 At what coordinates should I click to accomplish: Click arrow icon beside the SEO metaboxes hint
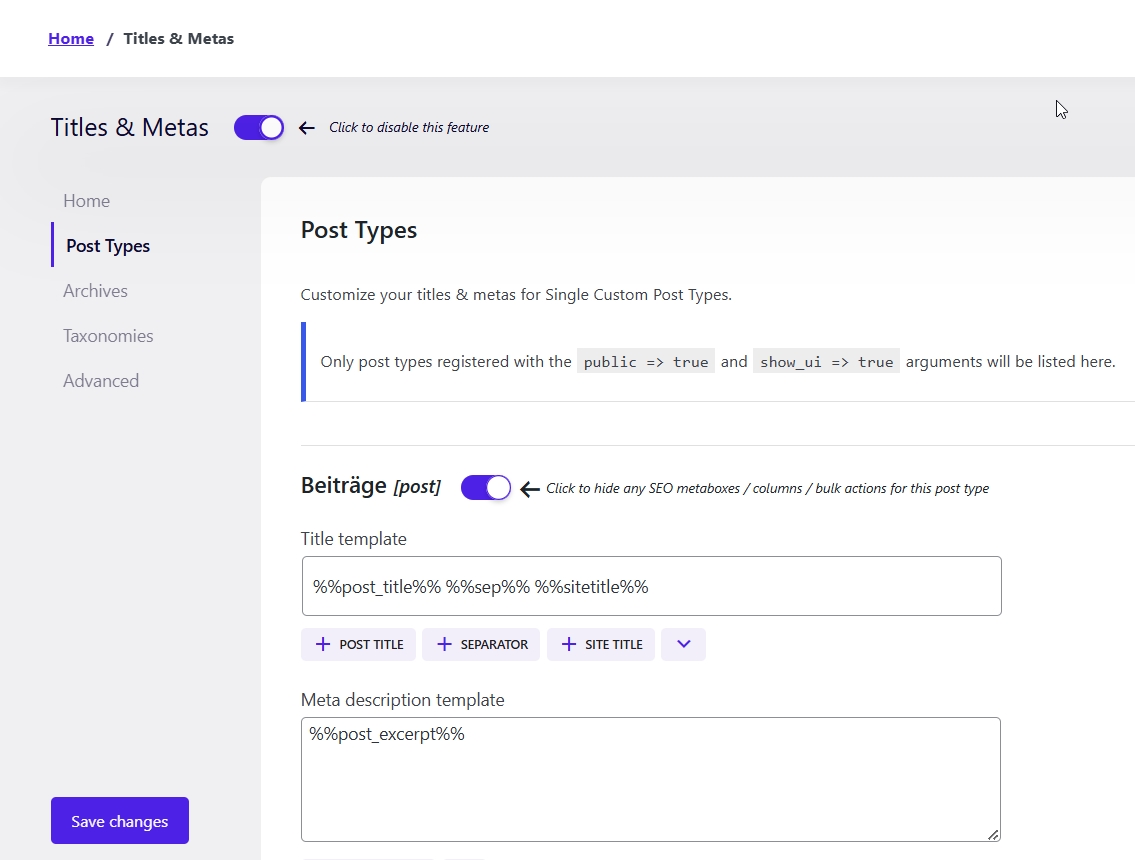530,489
